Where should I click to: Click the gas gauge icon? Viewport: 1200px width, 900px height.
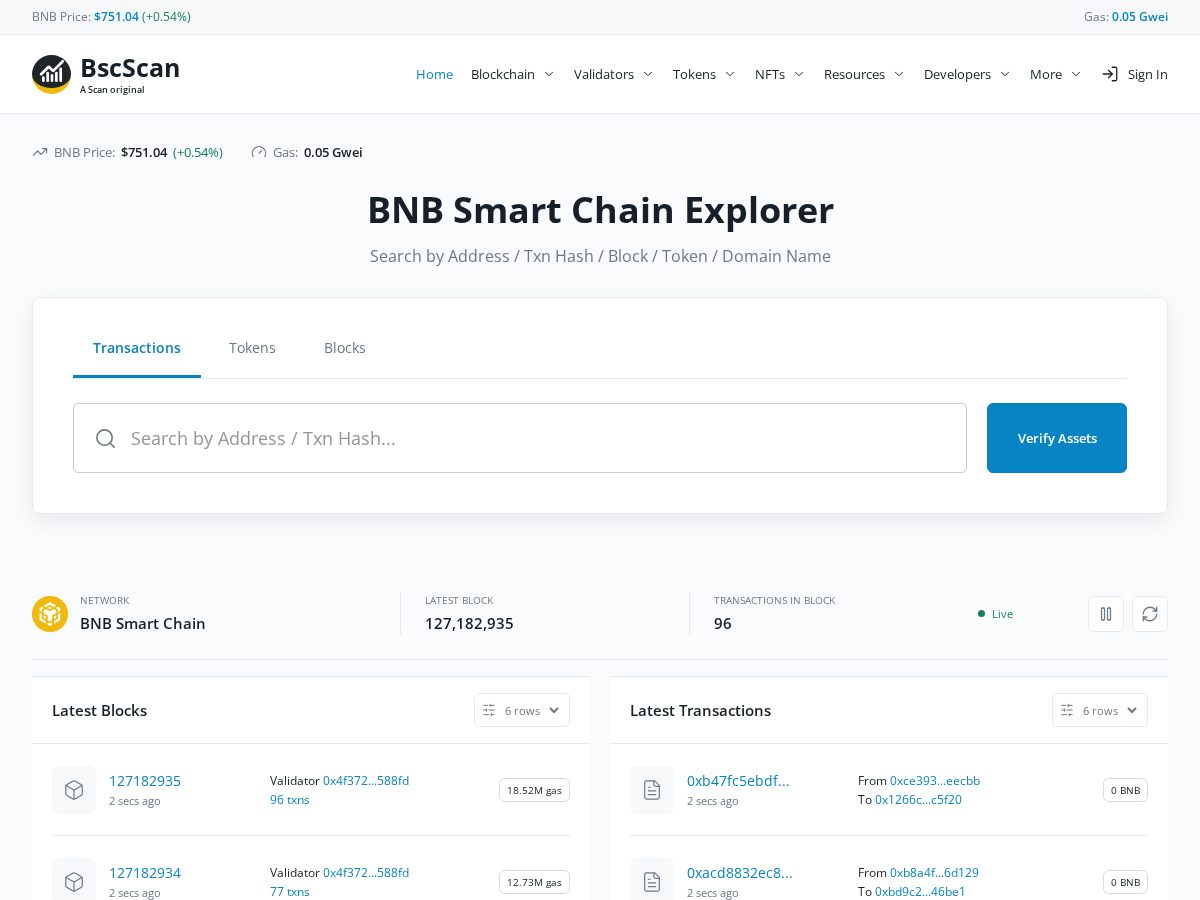(x=259, y=152)
